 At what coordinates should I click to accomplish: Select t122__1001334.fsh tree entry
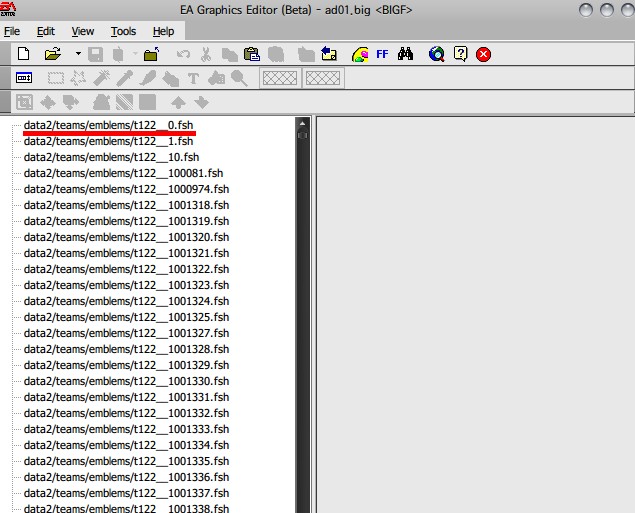[126, 445]
